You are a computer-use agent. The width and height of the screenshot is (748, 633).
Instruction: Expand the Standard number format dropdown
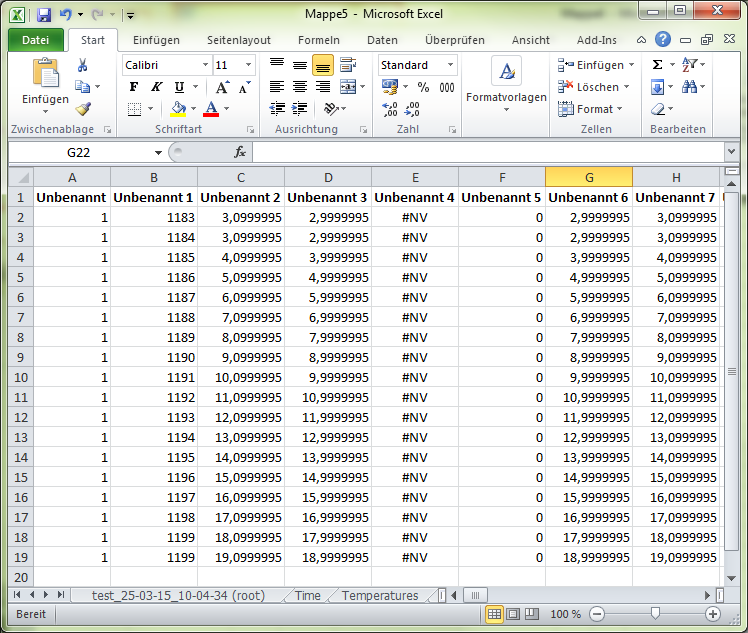tap(450, 65)
